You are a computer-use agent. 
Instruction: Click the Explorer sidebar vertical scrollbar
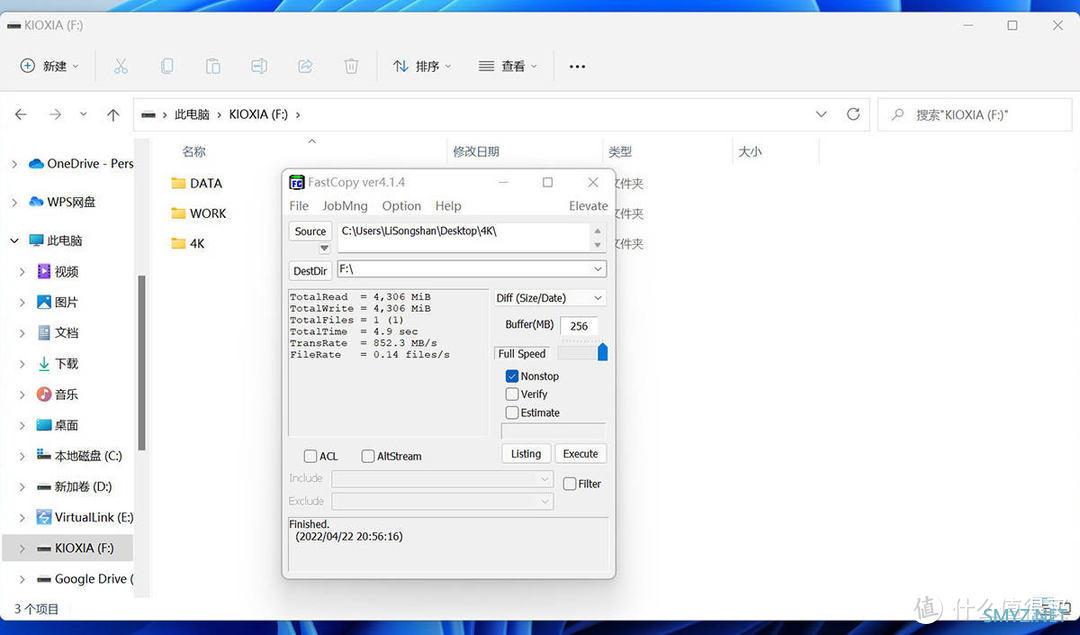click(142, 363)
